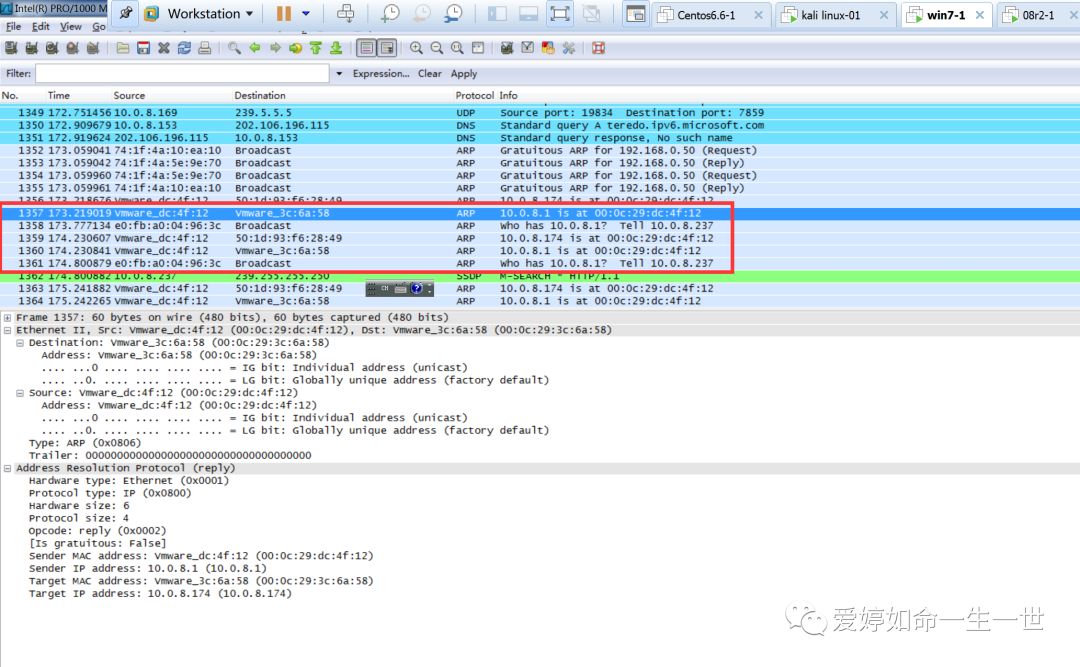
Task: Zoom out packet text icon
Action: tap(437, 48)
